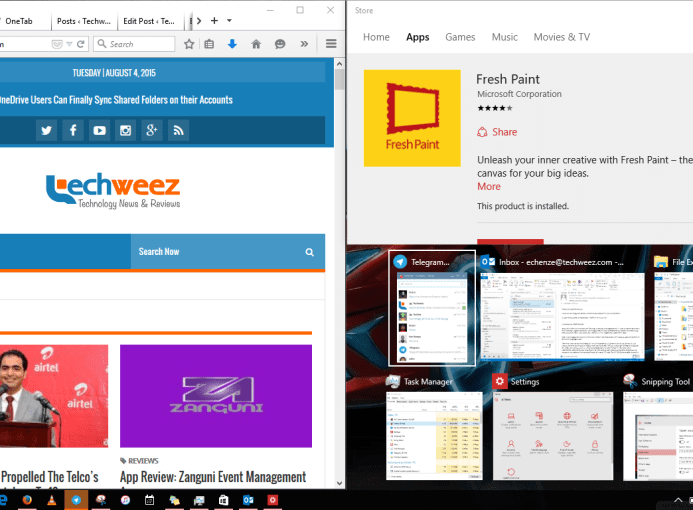This screenshot has height=510, width=693.
Task: Expand description with More link
Action: pos(489,186)
